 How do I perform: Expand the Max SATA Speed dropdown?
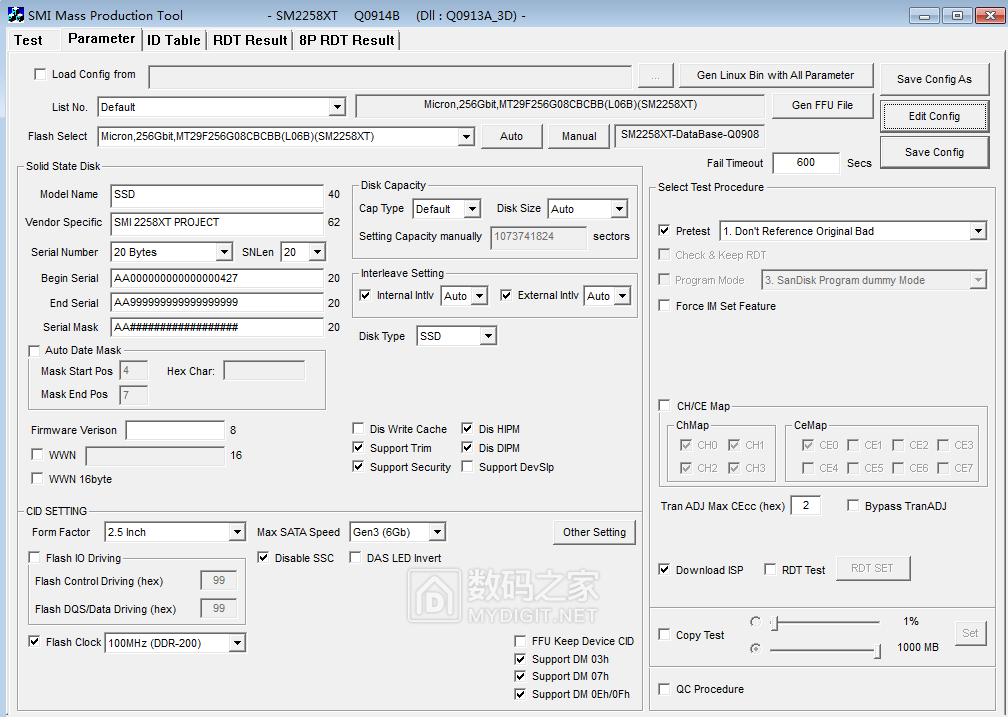[436, 532]
